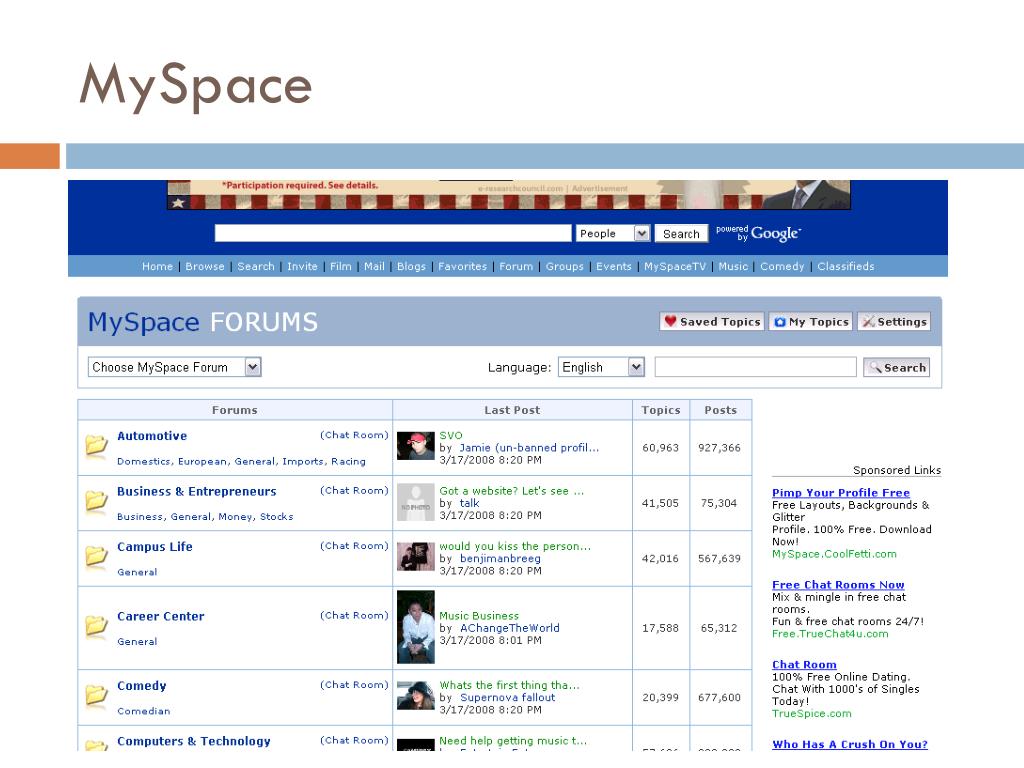Image resolution: width=1024 pixels, height=768 pixels.
Task: Click the Business & Entrepreneurs folder icon
Action: [97, 500]
